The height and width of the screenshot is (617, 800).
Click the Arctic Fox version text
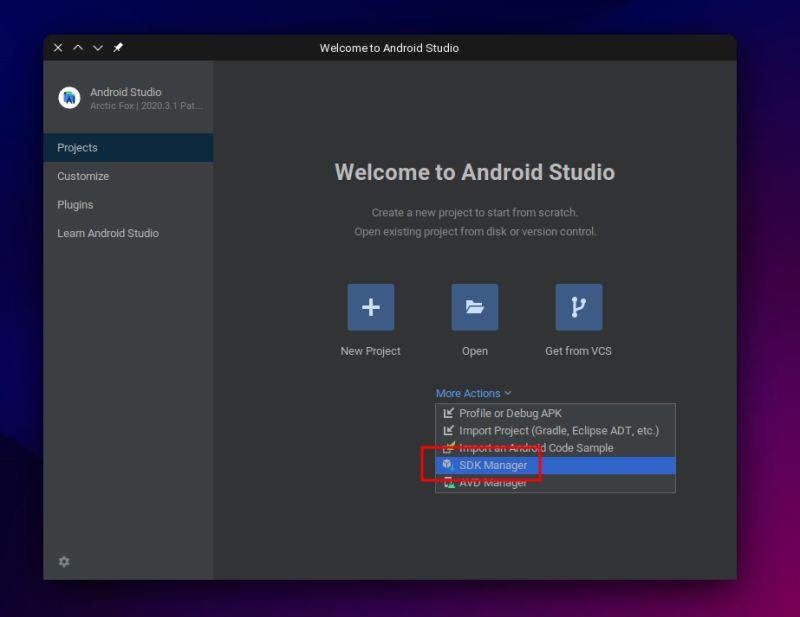146,106
